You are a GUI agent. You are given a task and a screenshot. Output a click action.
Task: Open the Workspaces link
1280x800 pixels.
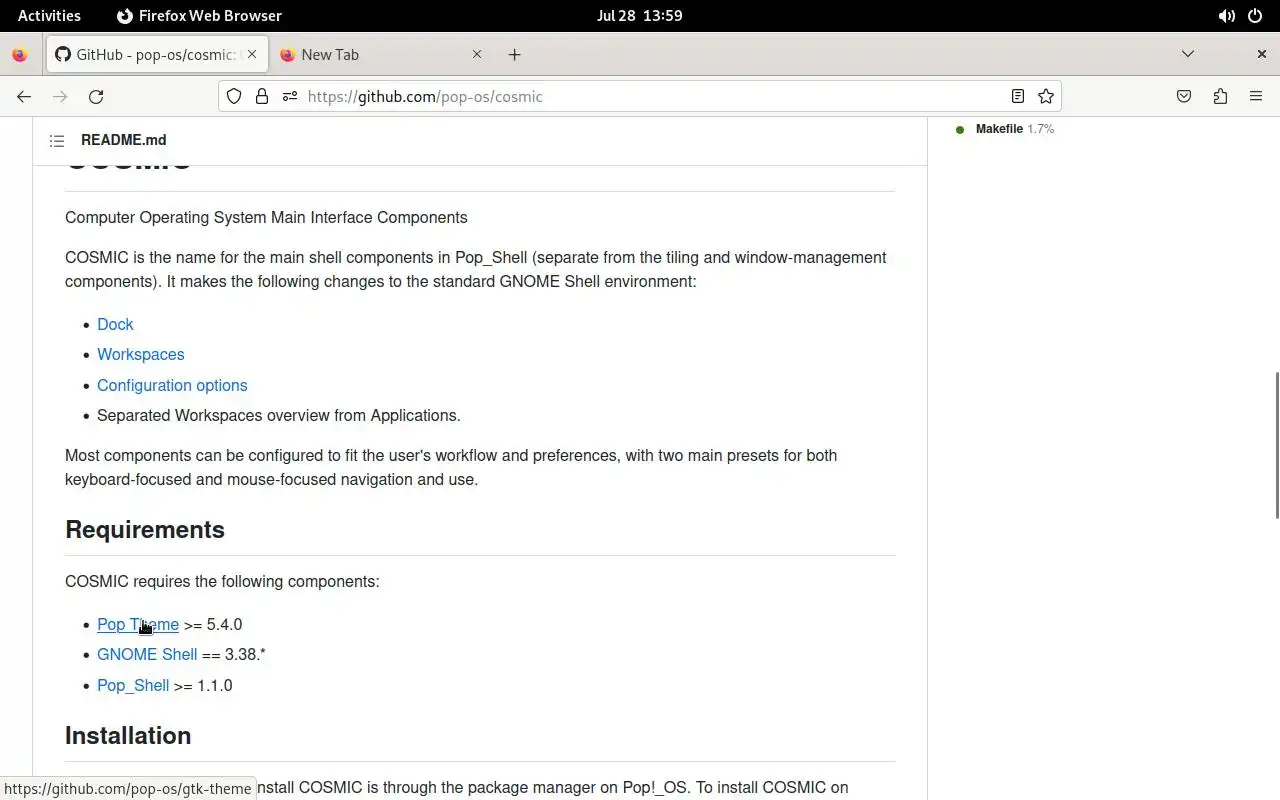coord(140,355)
